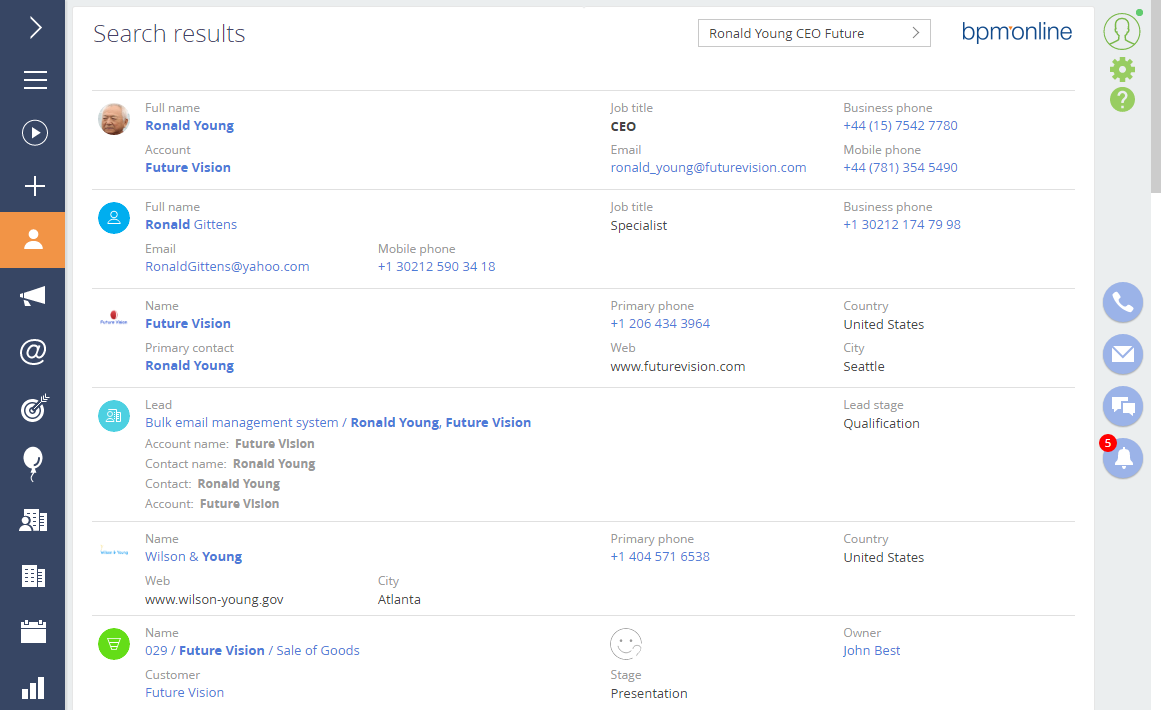1161x710 pixels.
Task: Call primary phone +1 404 571 6538
Action: coord(660,557)
